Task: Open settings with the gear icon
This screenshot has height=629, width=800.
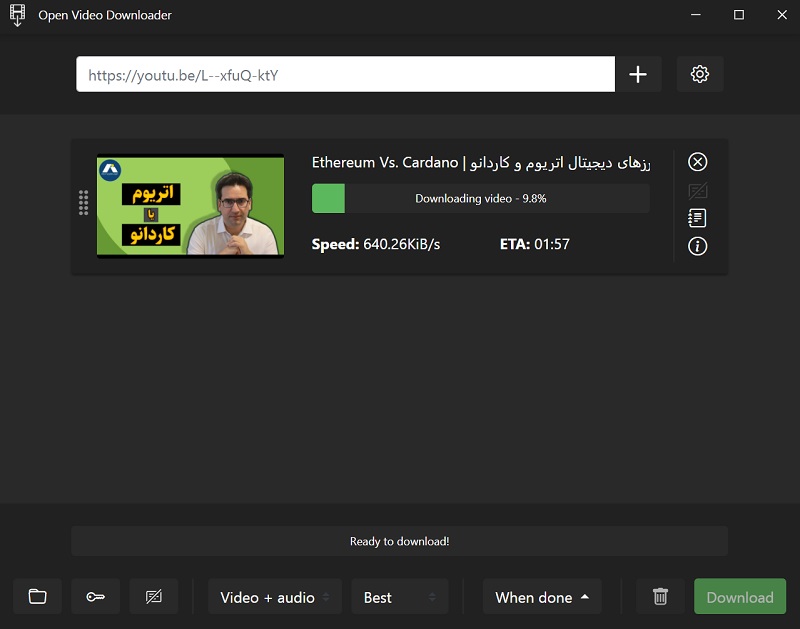Action: click(700, 75)
